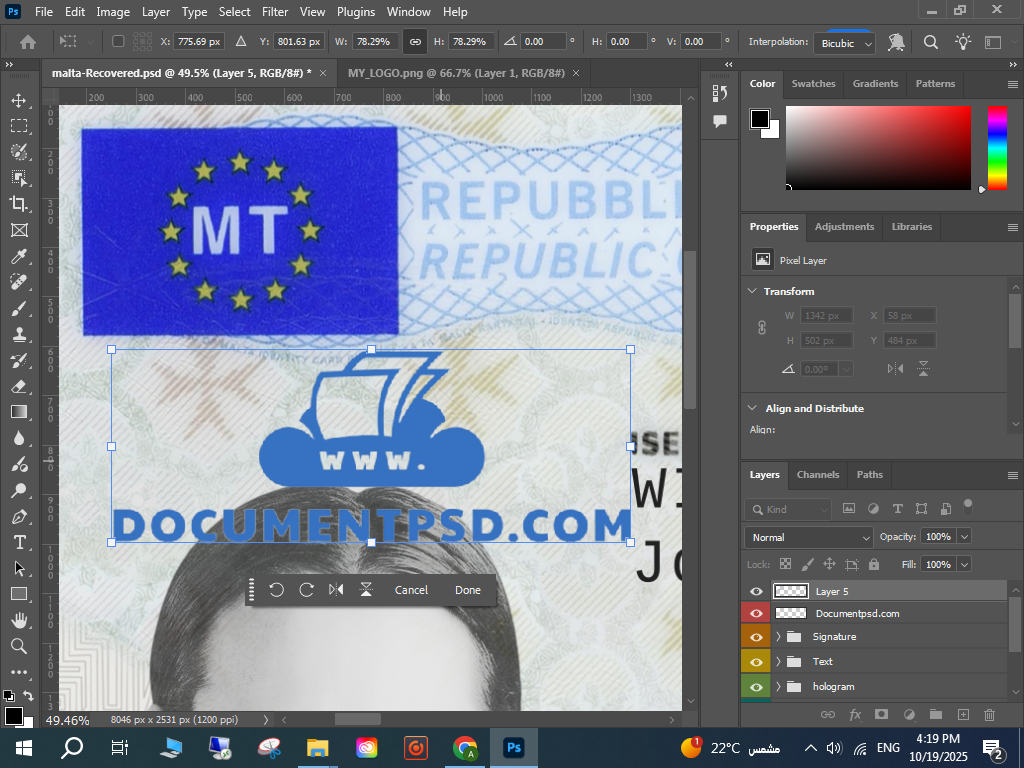This screenshot has width=1024, height=768.
Task: Toggle visibility of Documentpsd.com layer
Action: click(756, 613)
